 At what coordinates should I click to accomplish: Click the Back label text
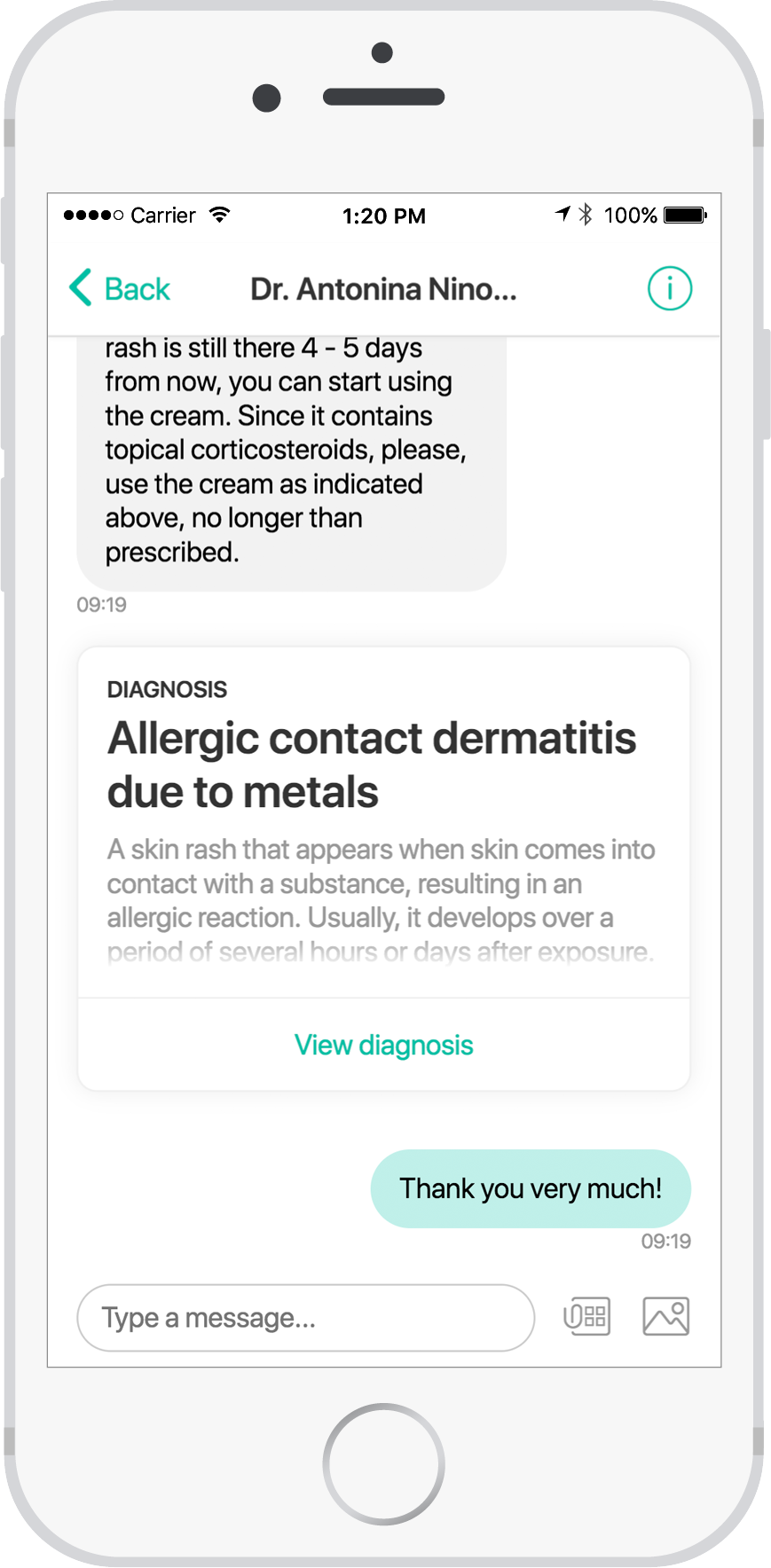(x=138, y=289)
